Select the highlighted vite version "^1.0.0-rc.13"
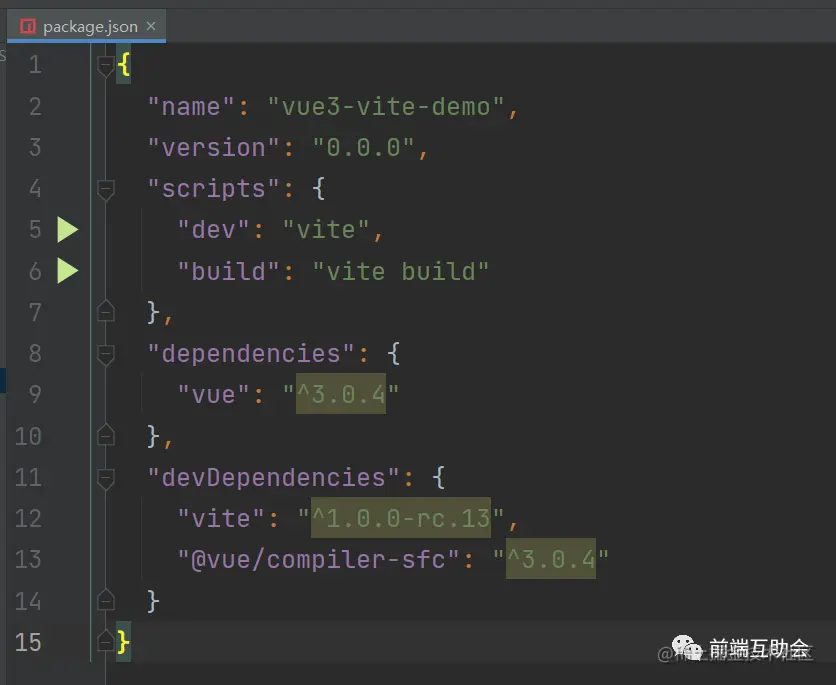This screenshot has width=836, height=685. click(x=401, y=518)
